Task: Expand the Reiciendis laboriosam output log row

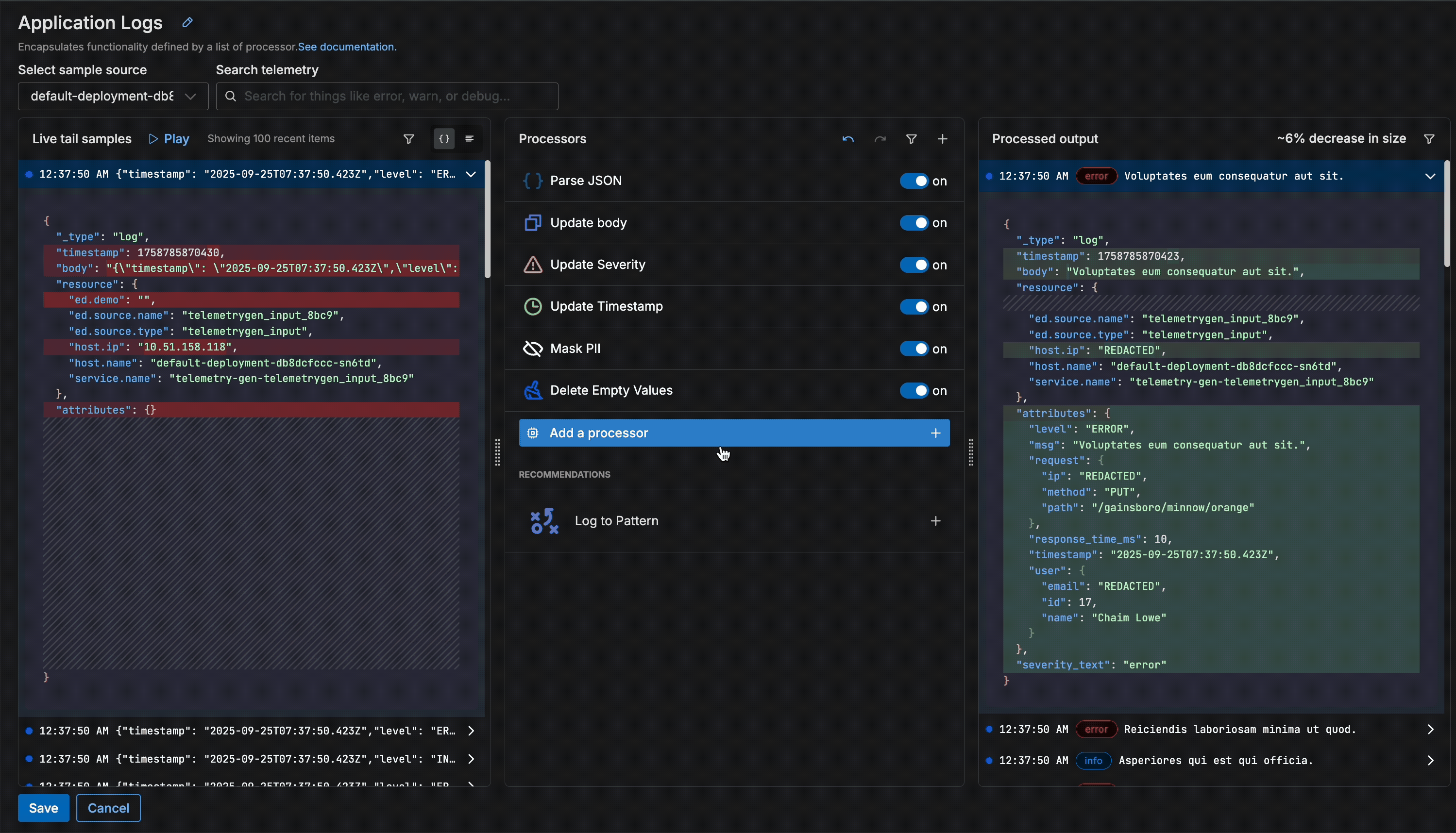Action: 1430,730
